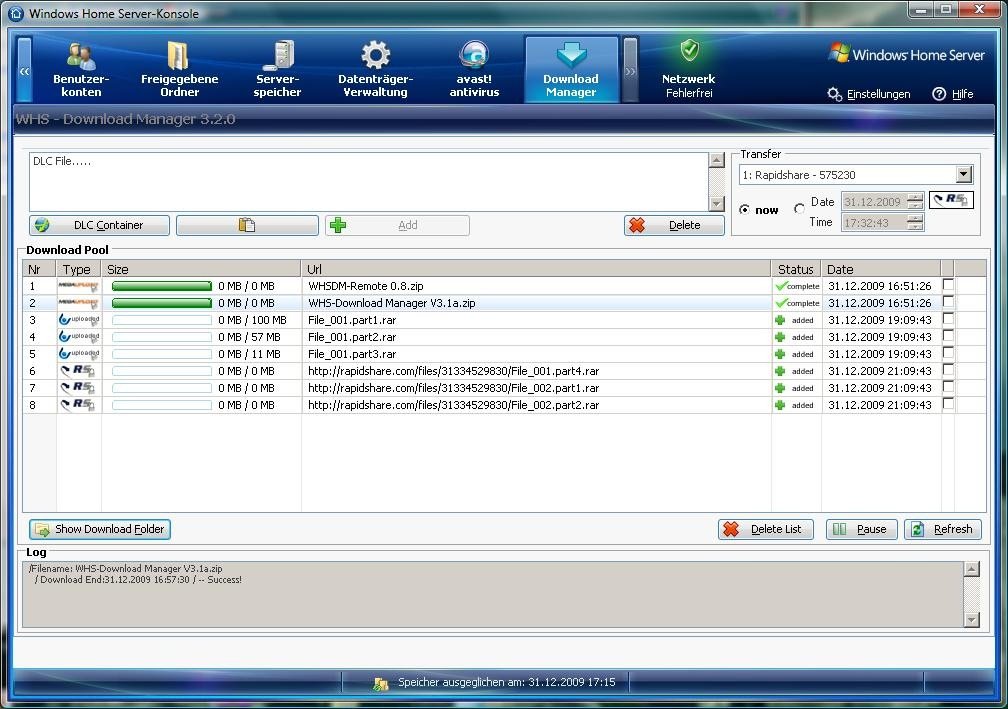Enable the checkbox for File_002.part1.rar
The height and width of the screenshot is (709, 1008).
pyautogui.click(x=948, y=387)
